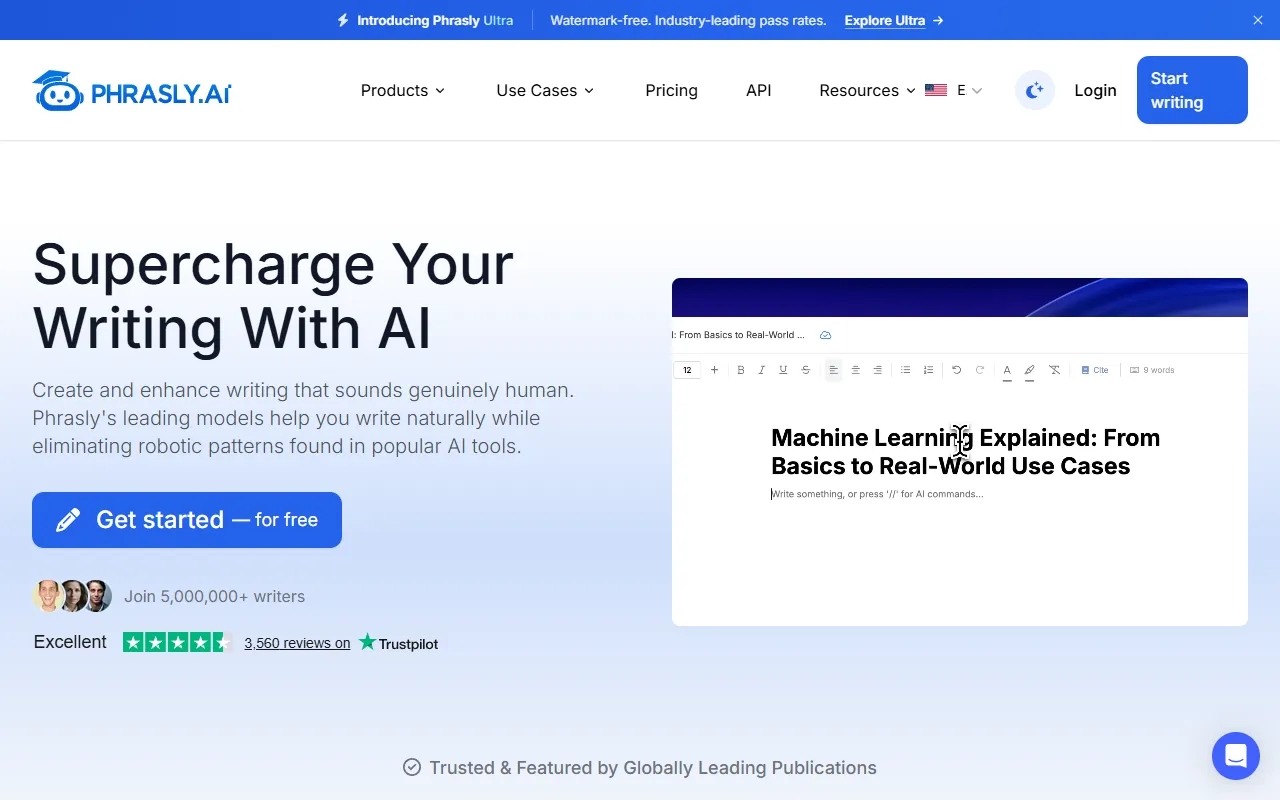
Task: Click the font size field showing 12
Action: [687, 370]
